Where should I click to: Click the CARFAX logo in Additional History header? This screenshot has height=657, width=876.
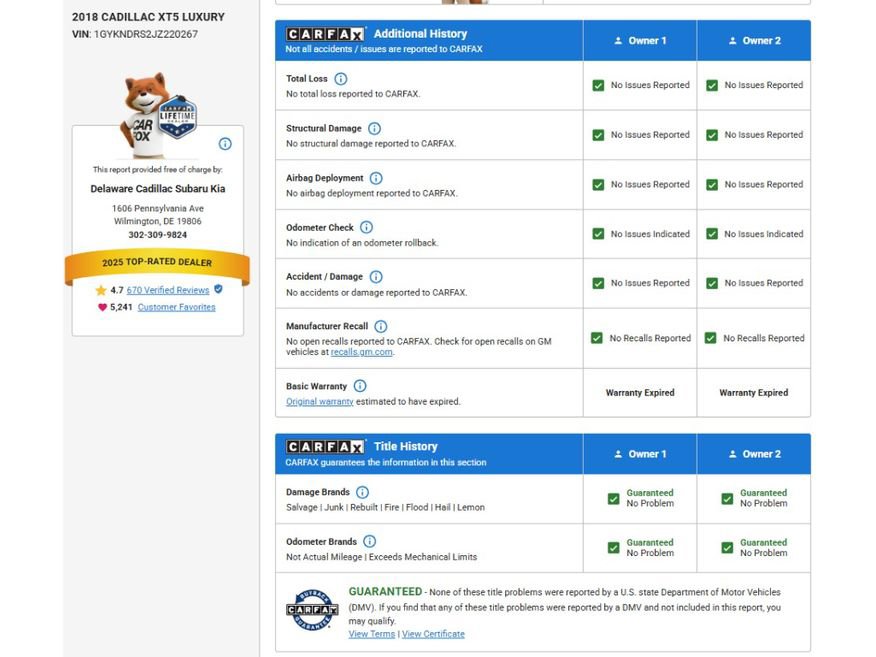pyautogui.click(x=325, y=34)
